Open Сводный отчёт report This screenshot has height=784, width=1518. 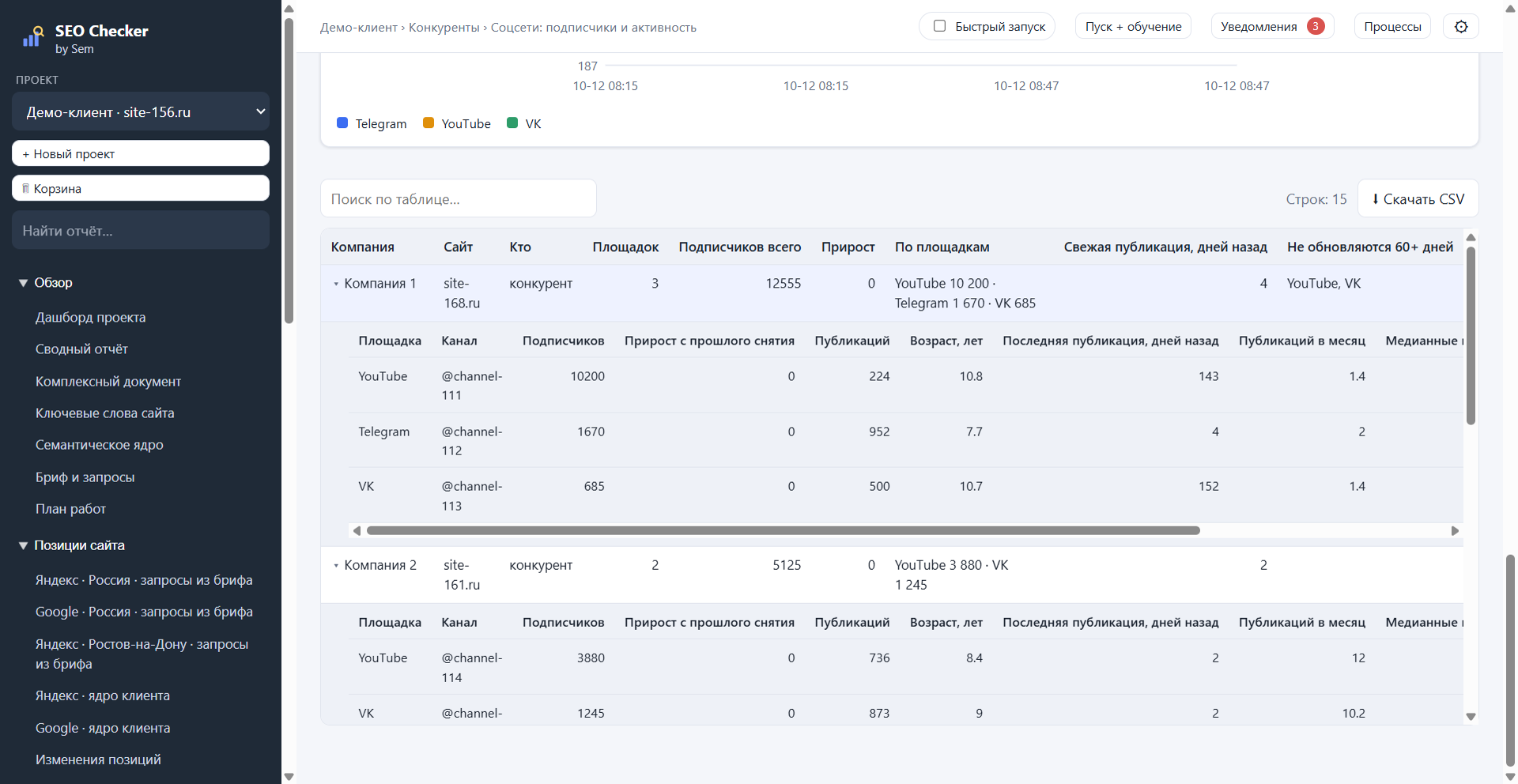pos(81,349)
